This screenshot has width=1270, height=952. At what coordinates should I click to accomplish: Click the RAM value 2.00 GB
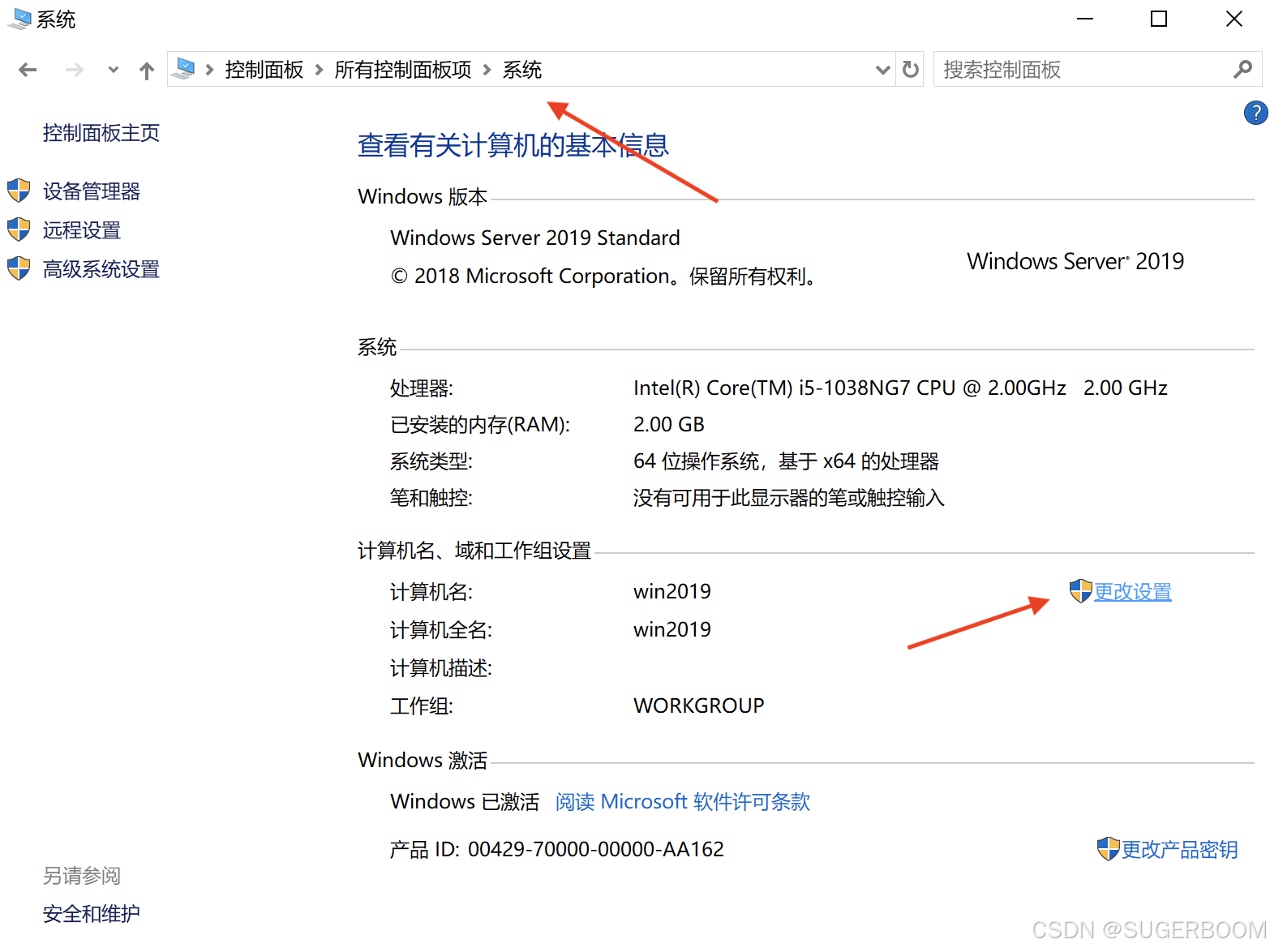[669, 425]
